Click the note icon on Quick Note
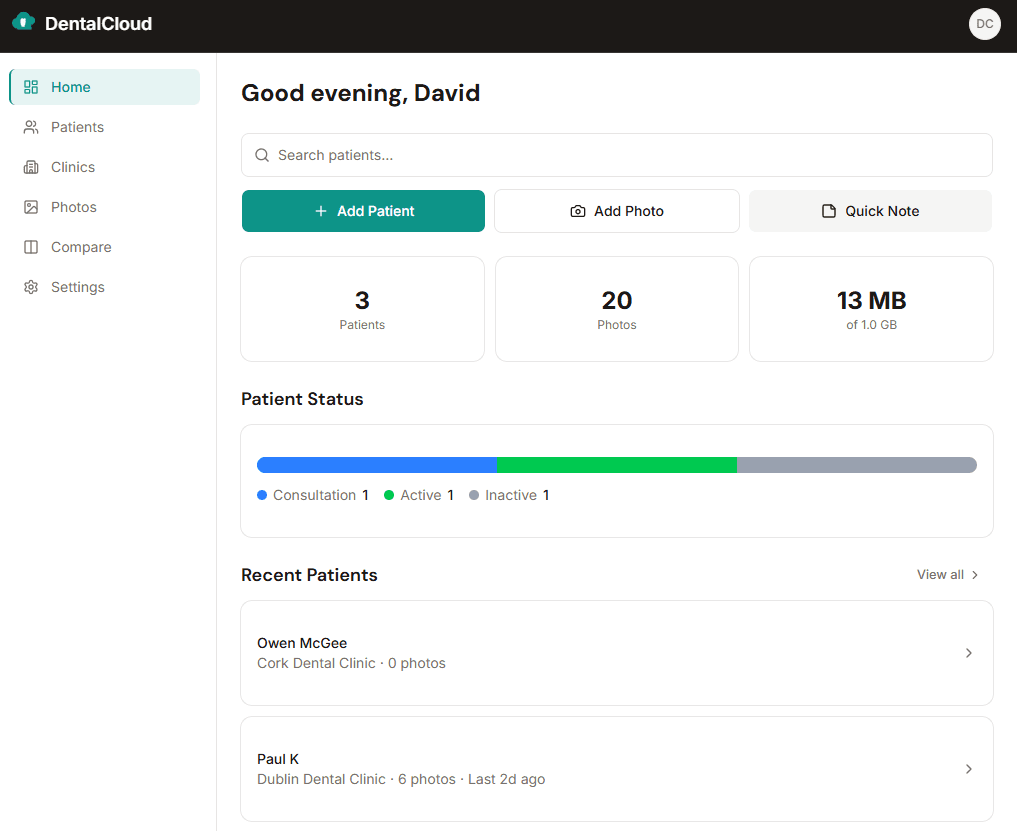The width and height of the screenshot is (1017, 831). [x=827, y=211]
